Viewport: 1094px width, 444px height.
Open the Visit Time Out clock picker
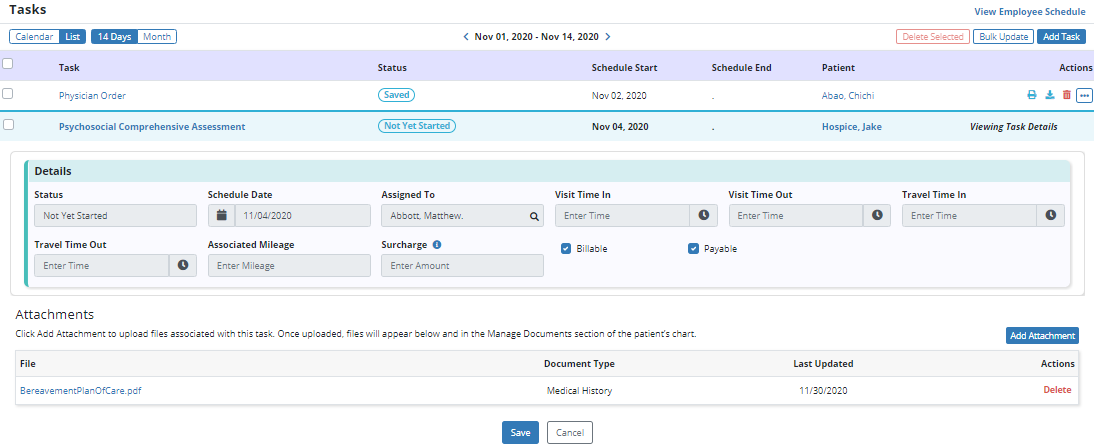[x=877, y=215]
